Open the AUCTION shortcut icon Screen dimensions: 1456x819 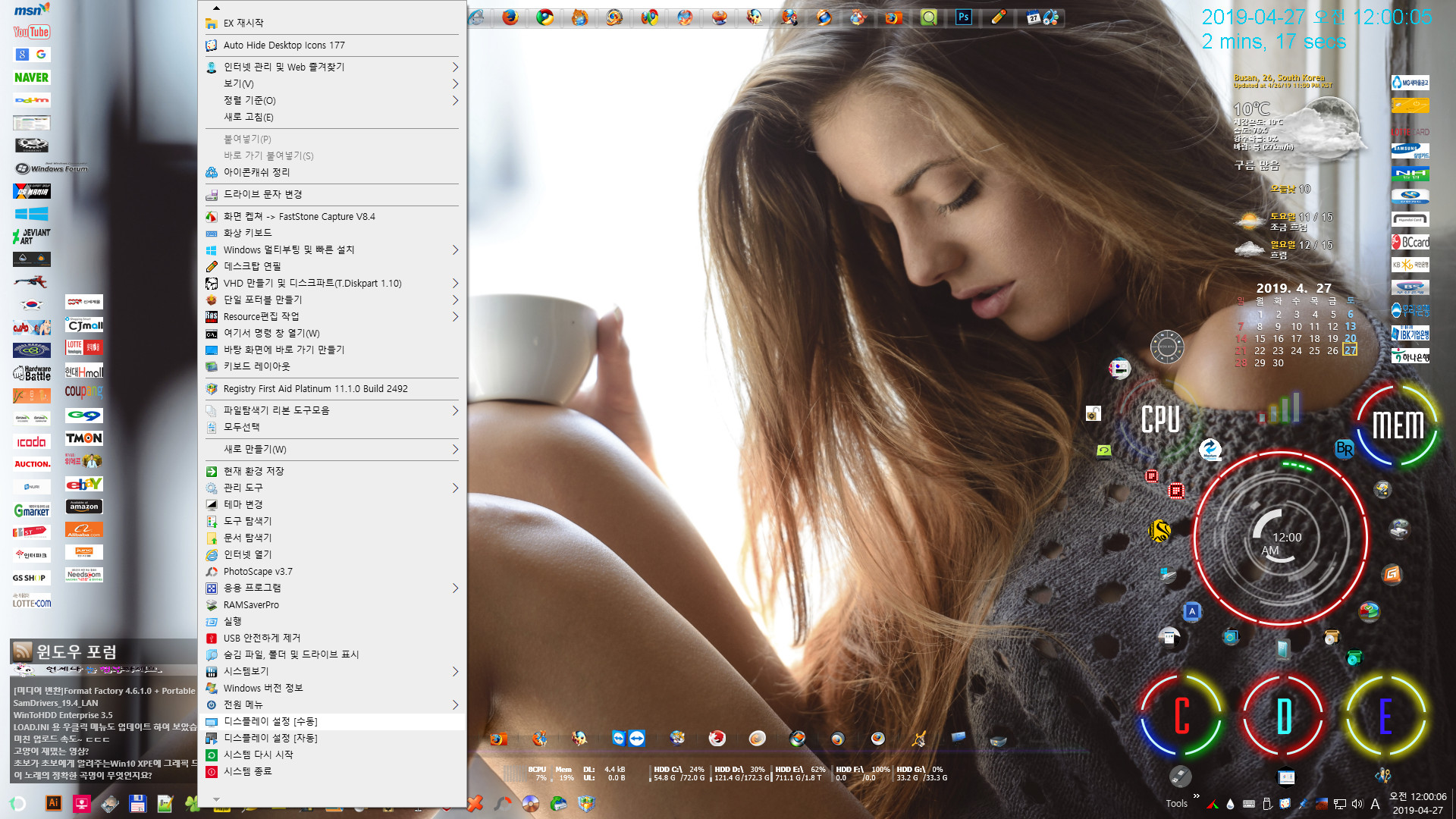point(31,464)
